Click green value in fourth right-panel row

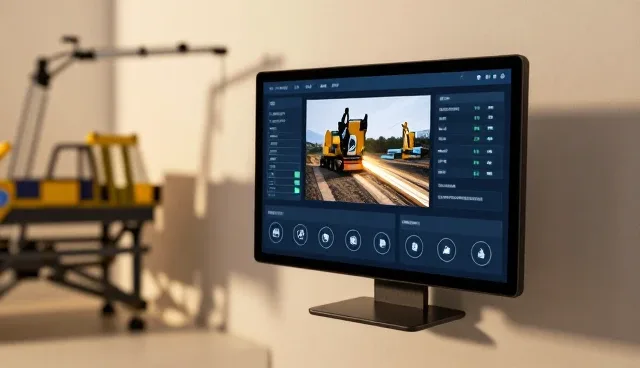pos(476,139)
